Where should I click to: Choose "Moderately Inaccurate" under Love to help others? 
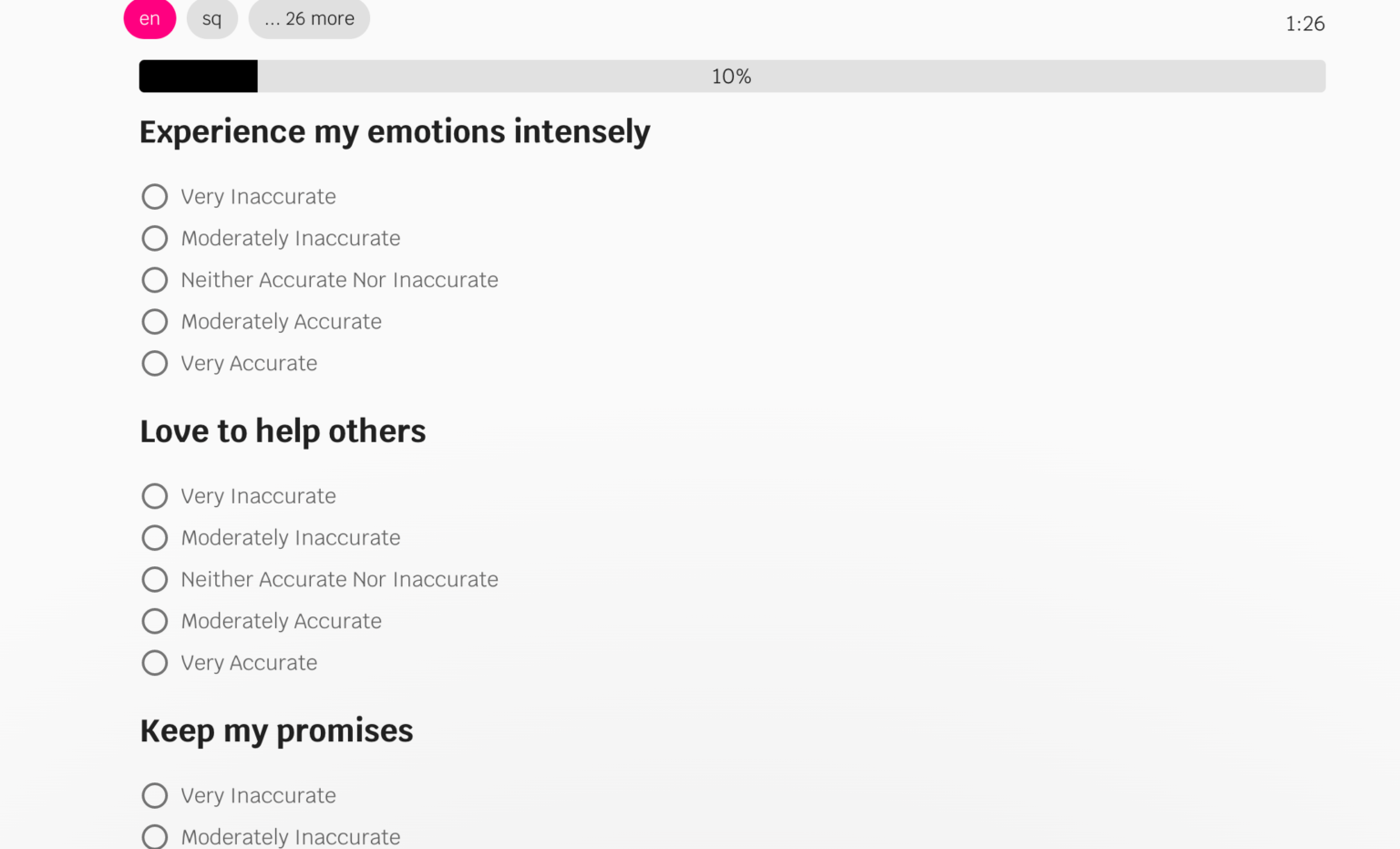pos(154,538)
